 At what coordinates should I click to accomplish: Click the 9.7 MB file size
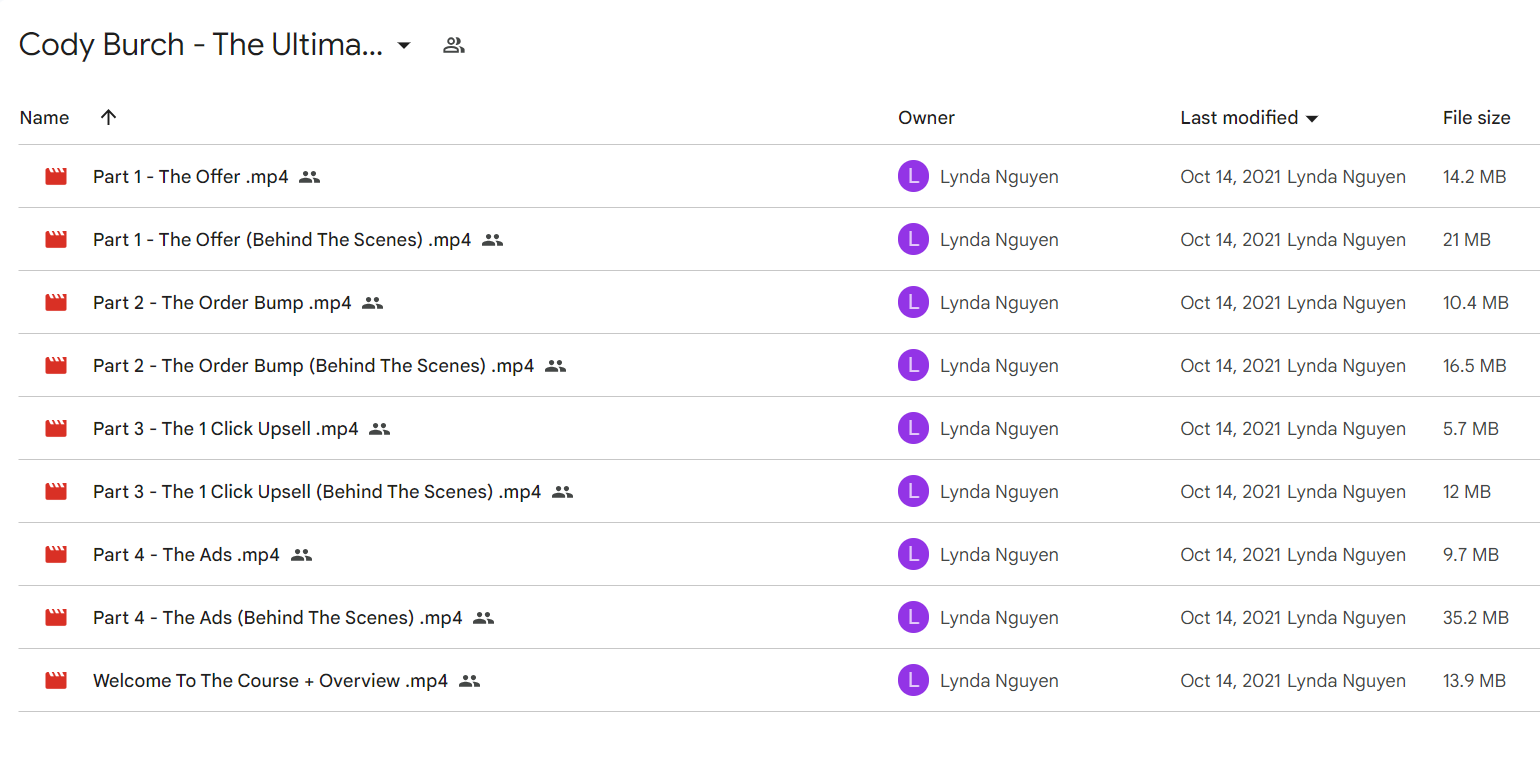[1470, 555]
